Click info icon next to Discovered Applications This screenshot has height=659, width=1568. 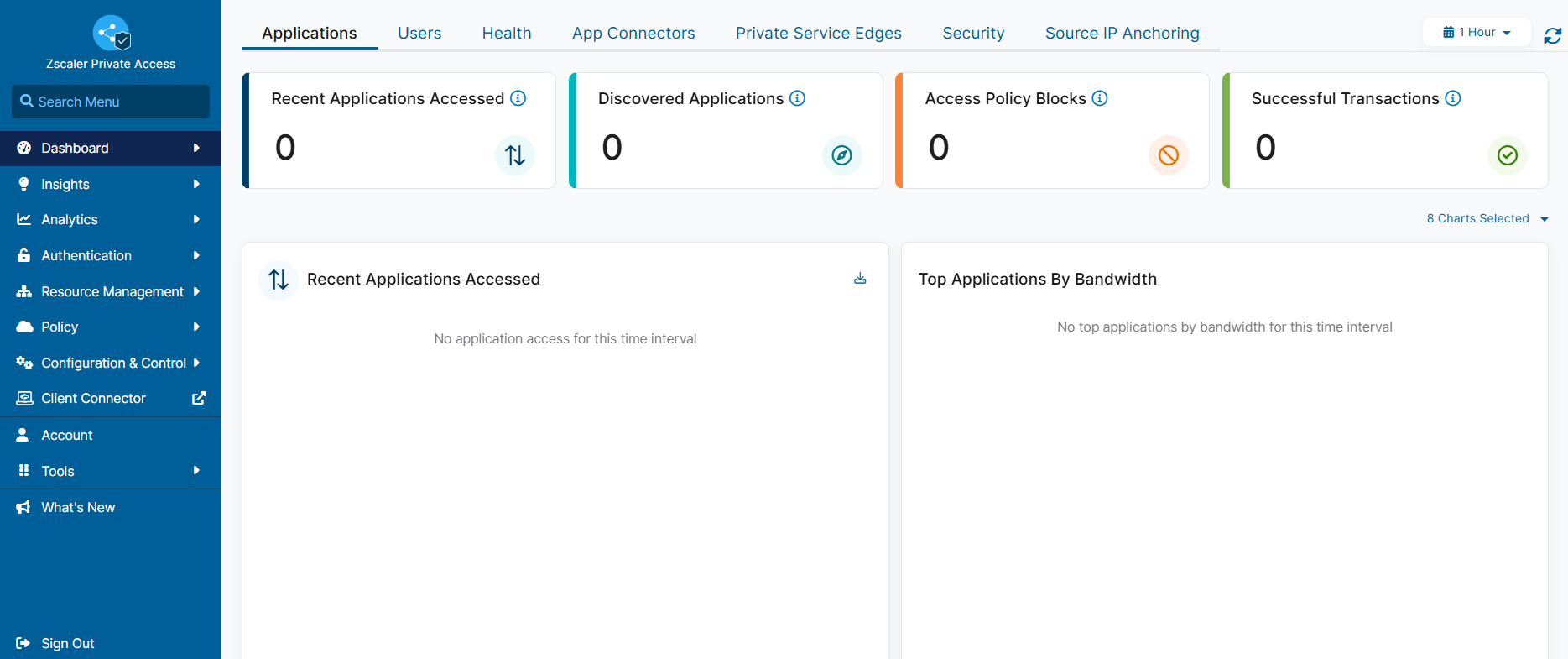pyautogui.click(x=798, y=98)
